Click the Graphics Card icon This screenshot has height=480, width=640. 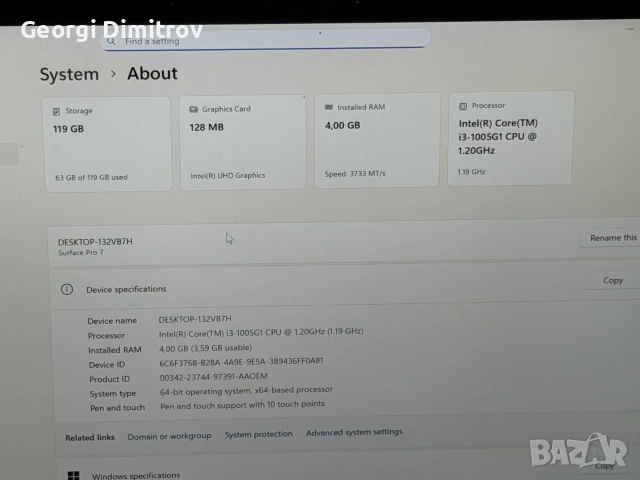pos(193,109)
